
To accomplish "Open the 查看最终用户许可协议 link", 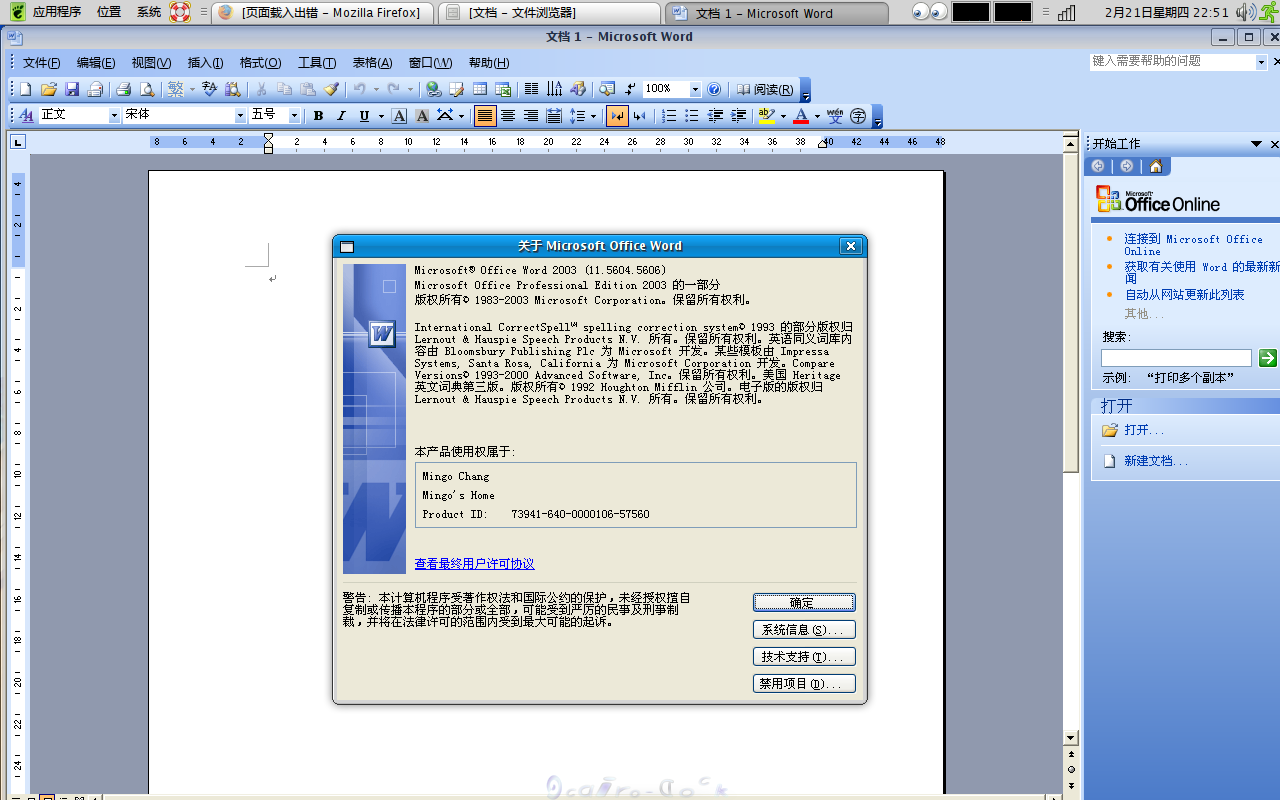I will point(474,564).
